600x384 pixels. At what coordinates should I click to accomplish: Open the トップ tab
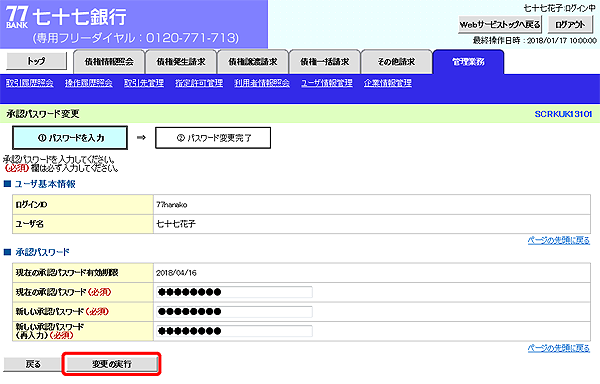pyautogui.click(x=36, y=61)
